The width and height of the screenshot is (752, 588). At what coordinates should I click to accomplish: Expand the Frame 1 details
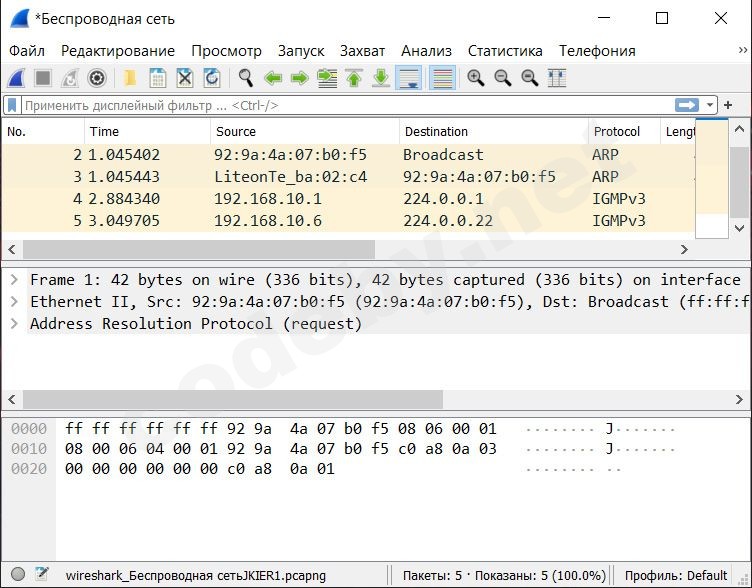coord(14,280)
